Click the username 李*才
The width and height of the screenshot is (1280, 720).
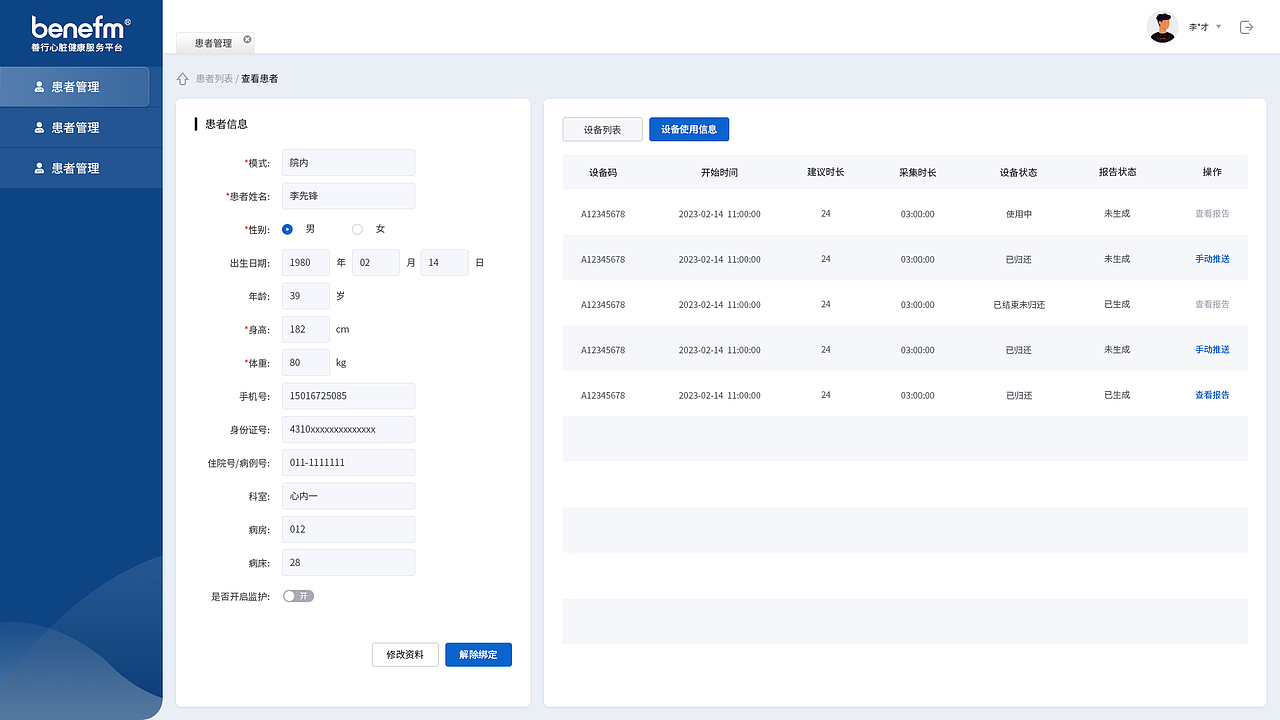(x=1199, y=27)
